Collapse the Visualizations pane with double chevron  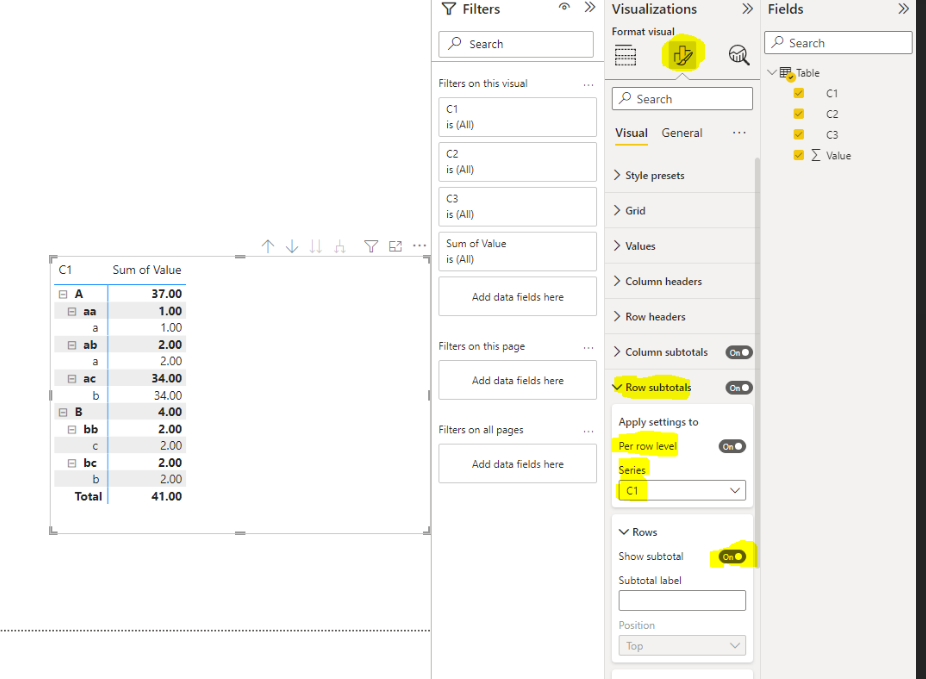748,8
